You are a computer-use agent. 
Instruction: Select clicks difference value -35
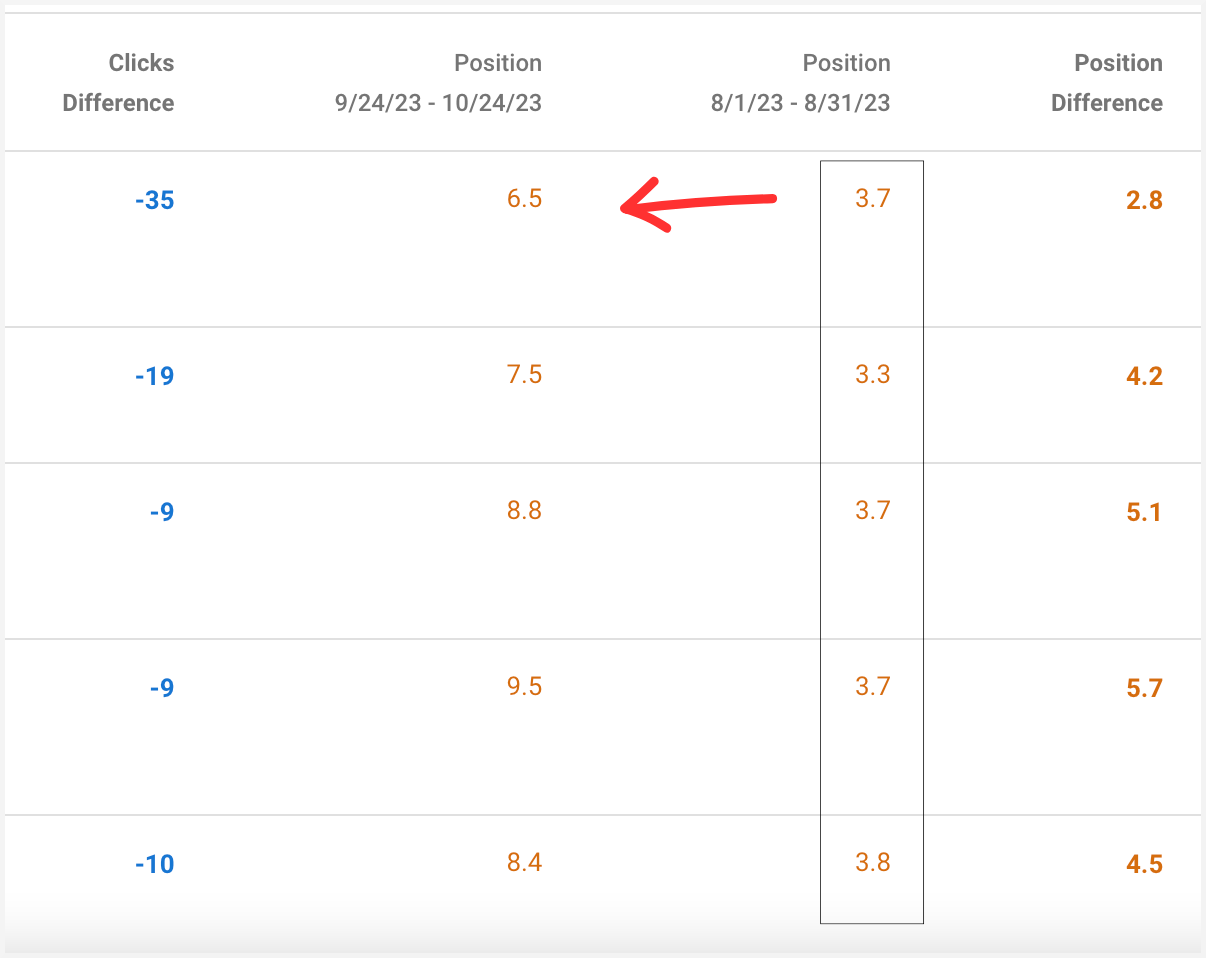coord(154,200)
